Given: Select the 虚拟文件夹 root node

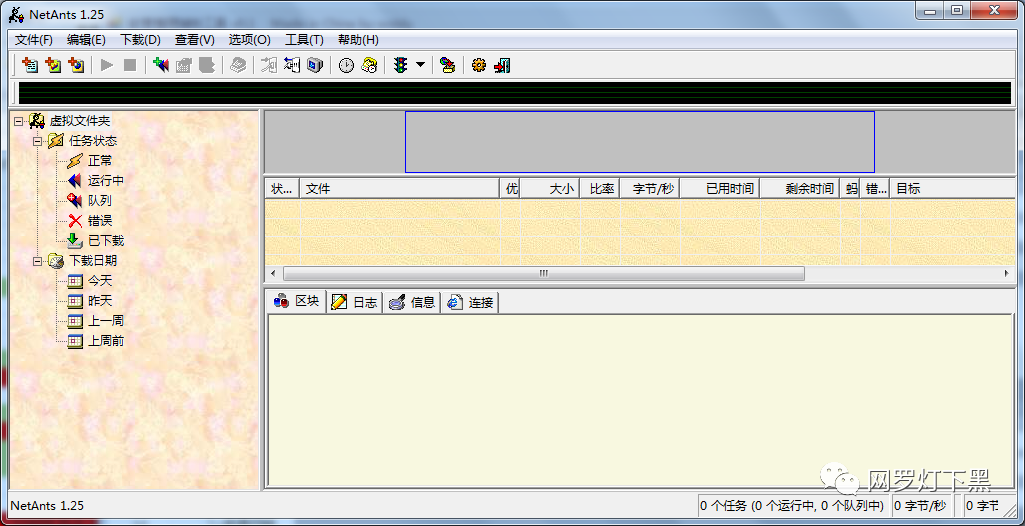Looking at the screenshot, I should [80, 121].
